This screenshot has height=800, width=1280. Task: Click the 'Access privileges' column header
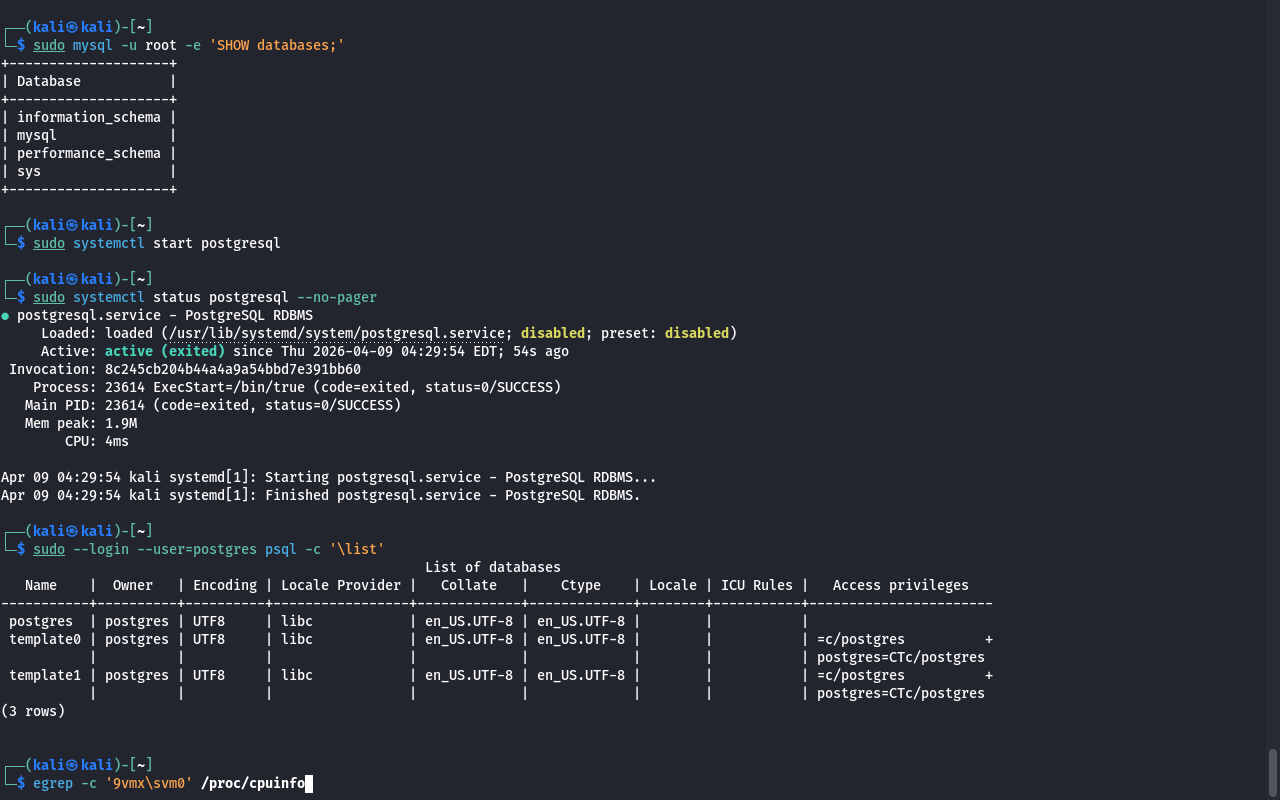point(900,585)
